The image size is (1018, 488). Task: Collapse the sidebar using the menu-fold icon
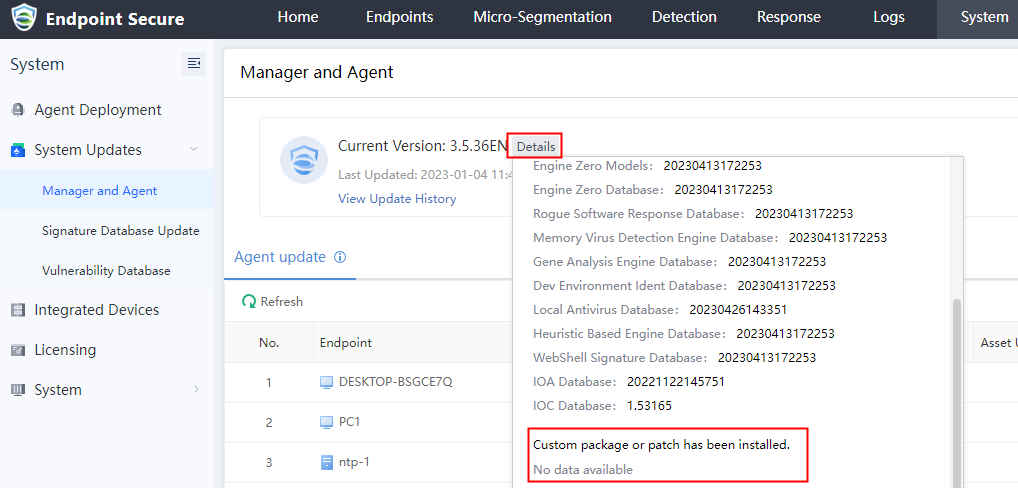pyautogui.click(x=194, y=64)
